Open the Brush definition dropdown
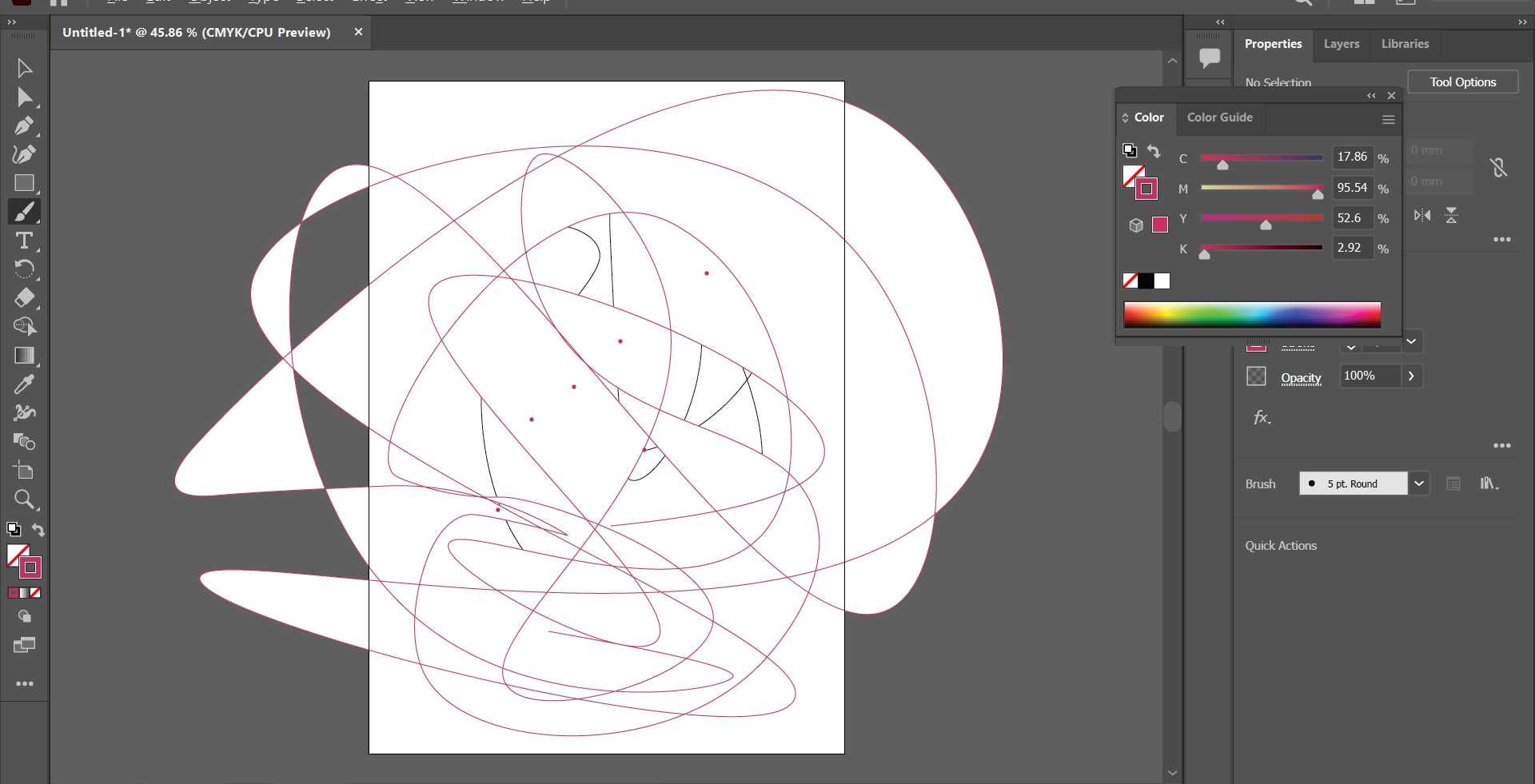 point(1419,484)
